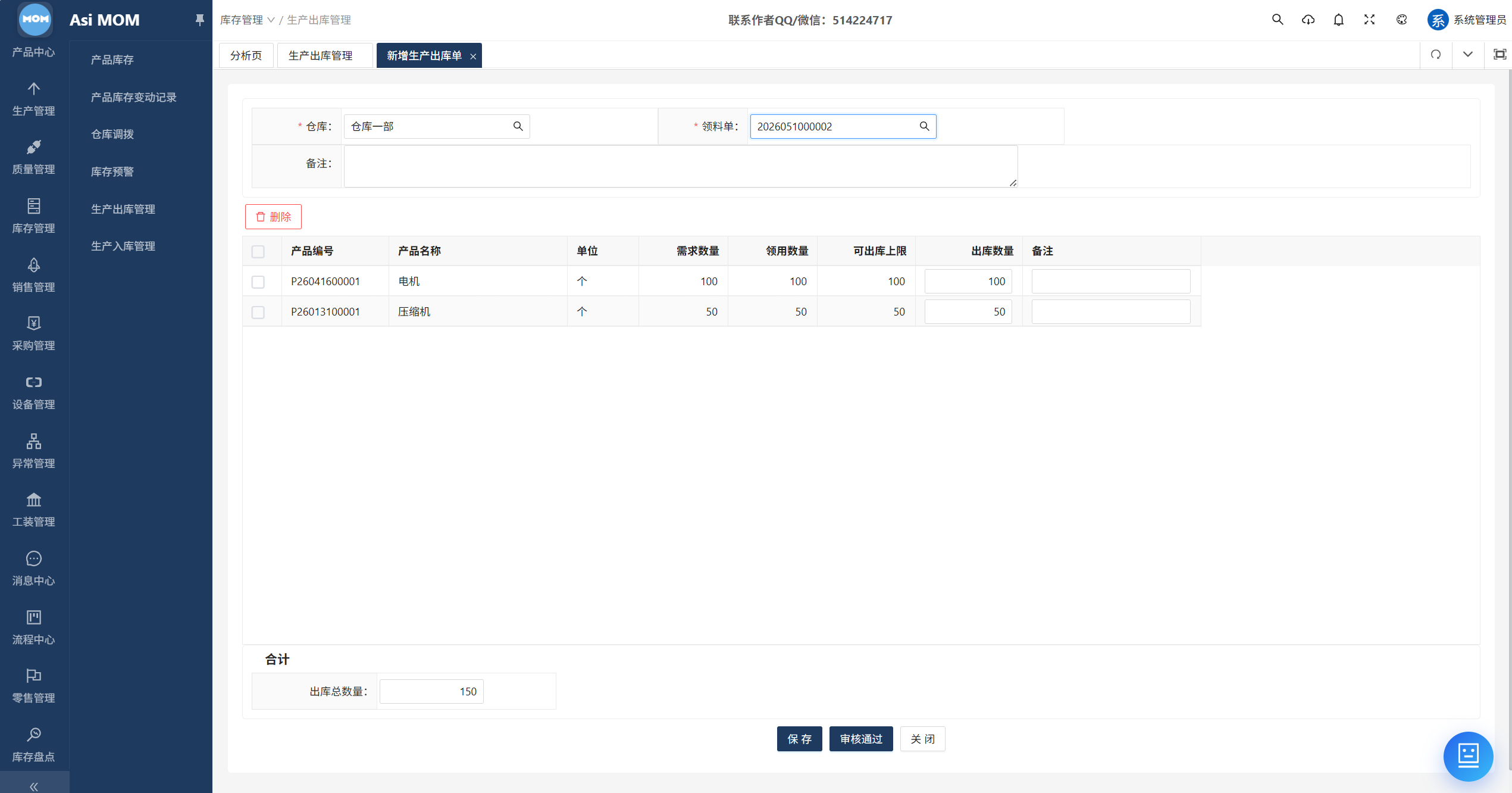Open 流程中心 module icon

pyautogui.click(x=33, y=617)
